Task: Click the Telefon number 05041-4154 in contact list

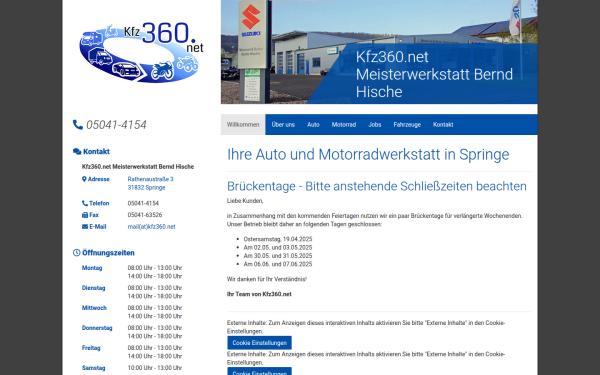Action: click(143, 203)
